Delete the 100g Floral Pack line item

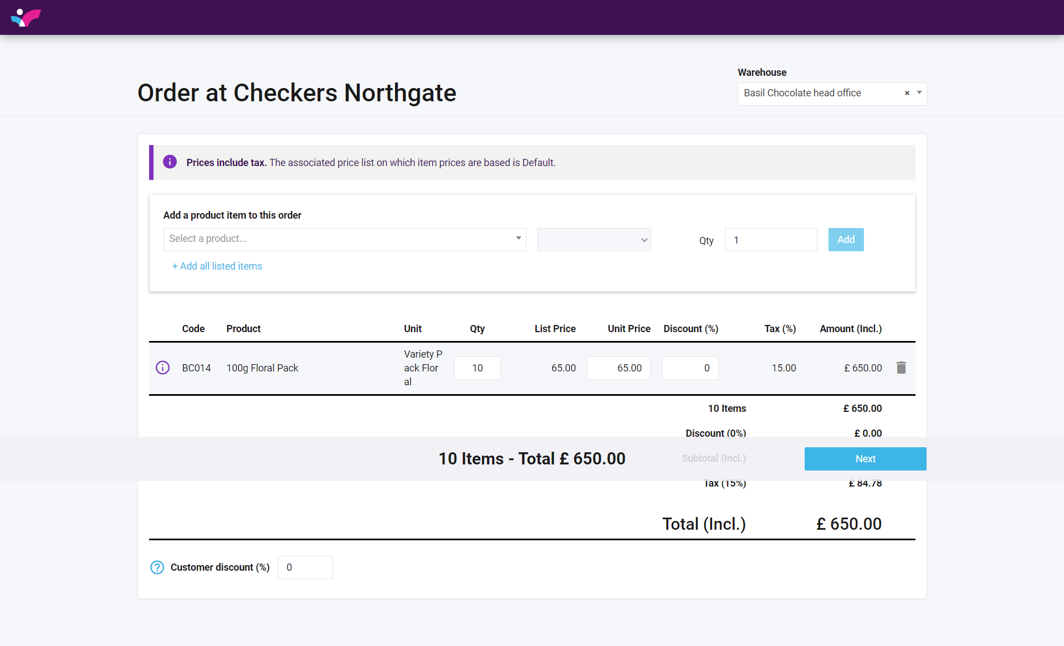point(901,368)
